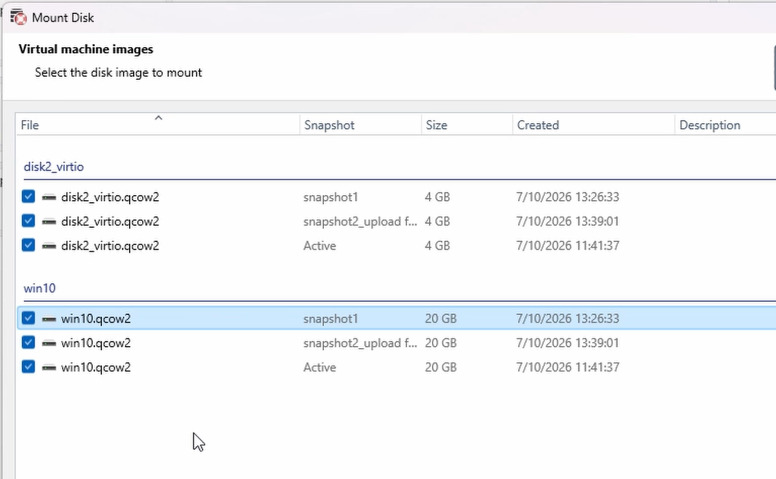The image size is (776, 479).
Task: Uncheck win10.qcow2 snapshot1 checkbox
Action: (x=28, y=318)
